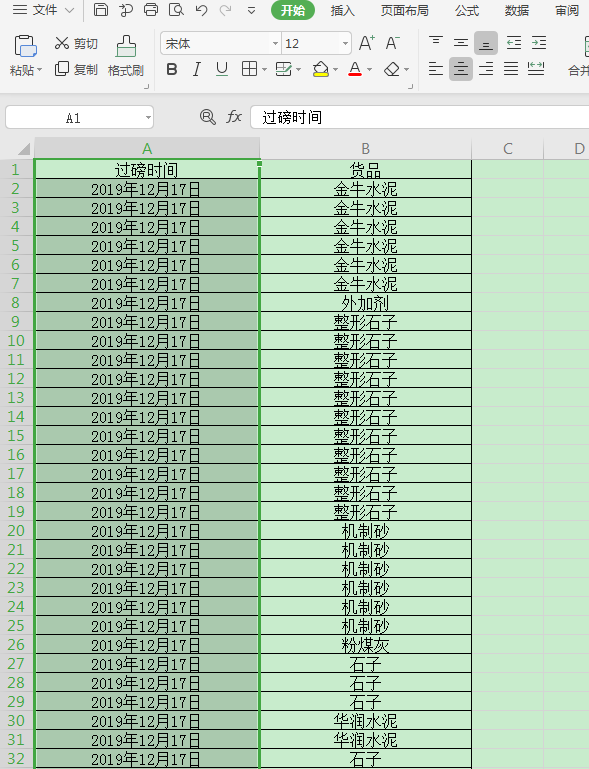Select column B header

365,148
